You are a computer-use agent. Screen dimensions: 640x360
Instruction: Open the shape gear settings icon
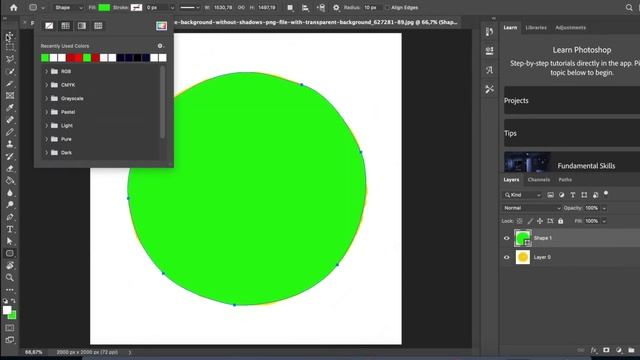point(336,7)
